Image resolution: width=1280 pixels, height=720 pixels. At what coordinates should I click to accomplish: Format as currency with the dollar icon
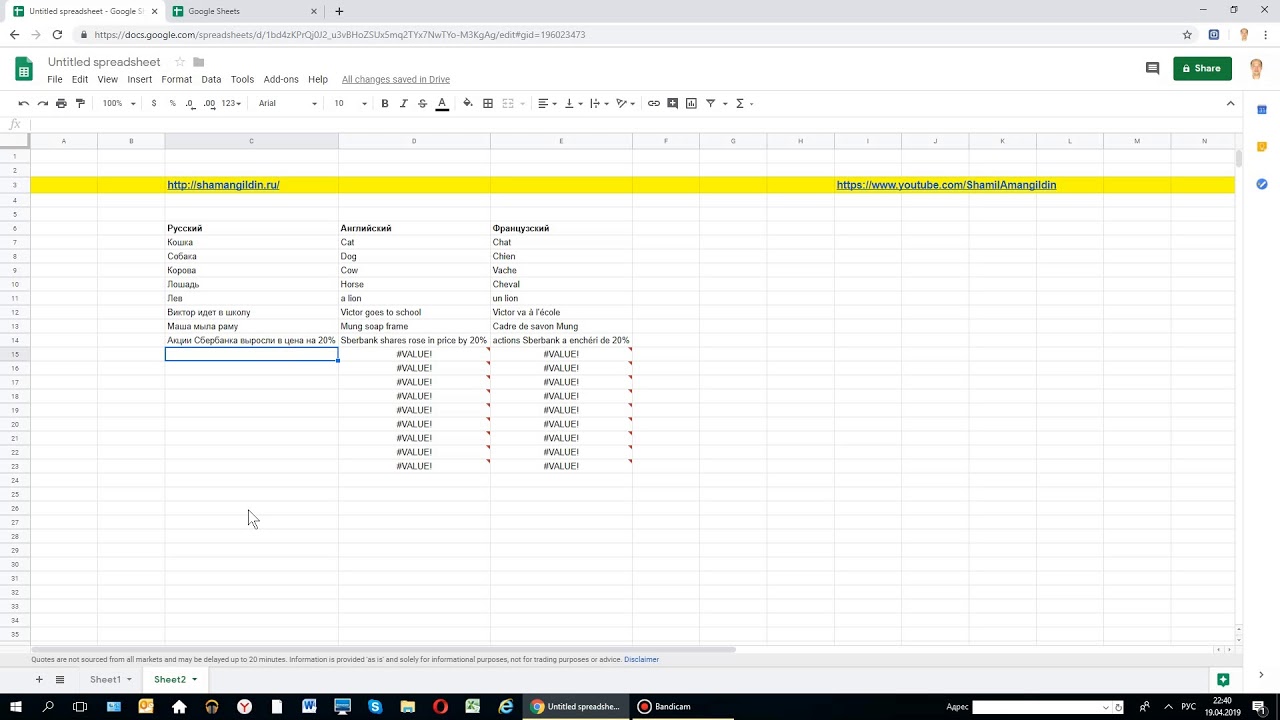153,103
